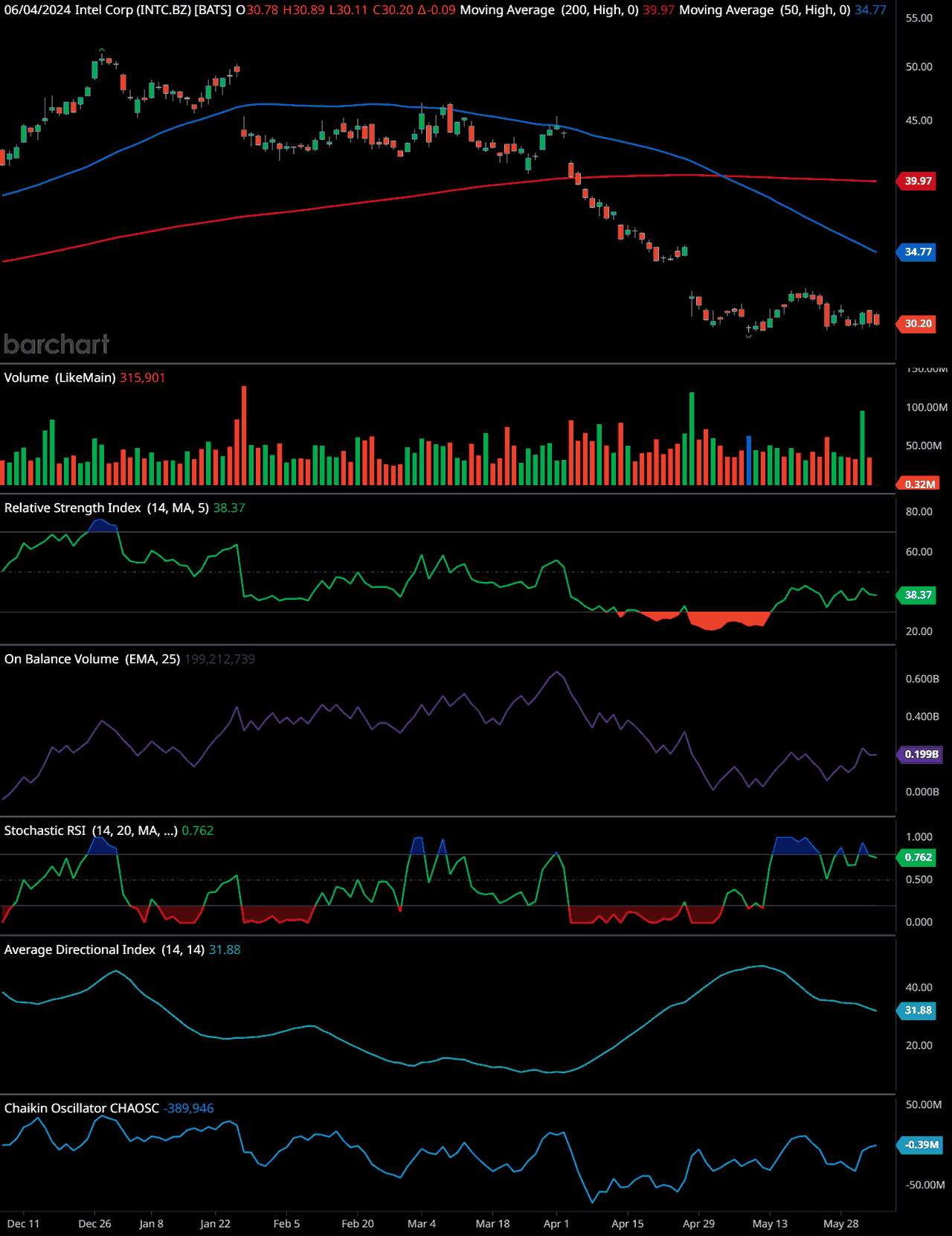Screen dimensions: 952x1236
Task: Select the green 0.762 Stochastic RSI tag
Action: tap(918, 857)
